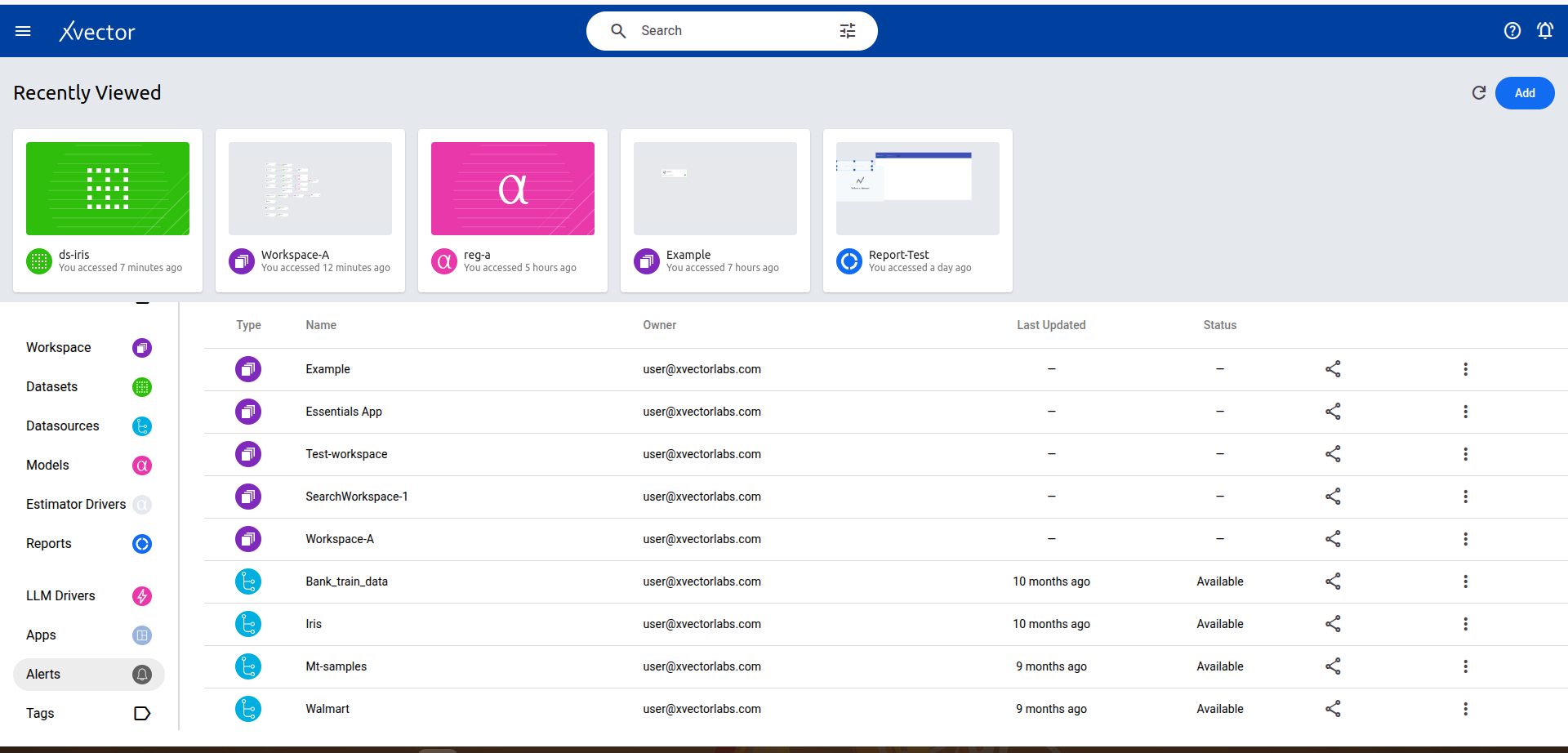1568x753 pixels.
Task: Open the Essentials App name link
Action: point(344,412)
